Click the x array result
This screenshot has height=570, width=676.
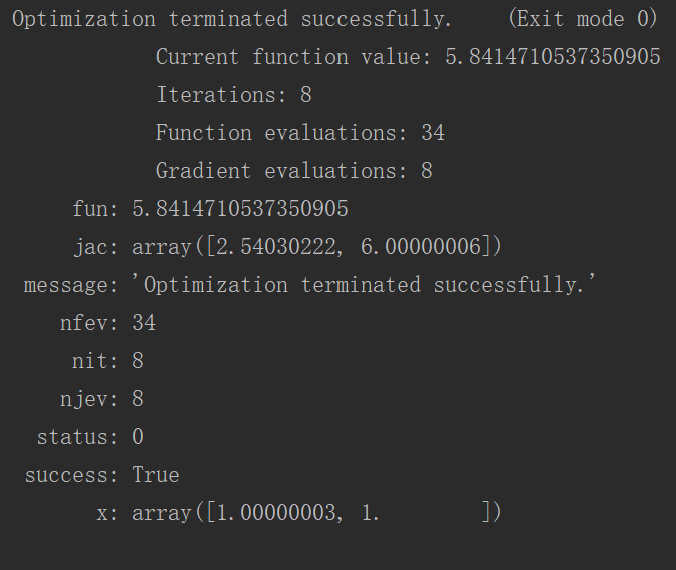(x=317, y=513)
